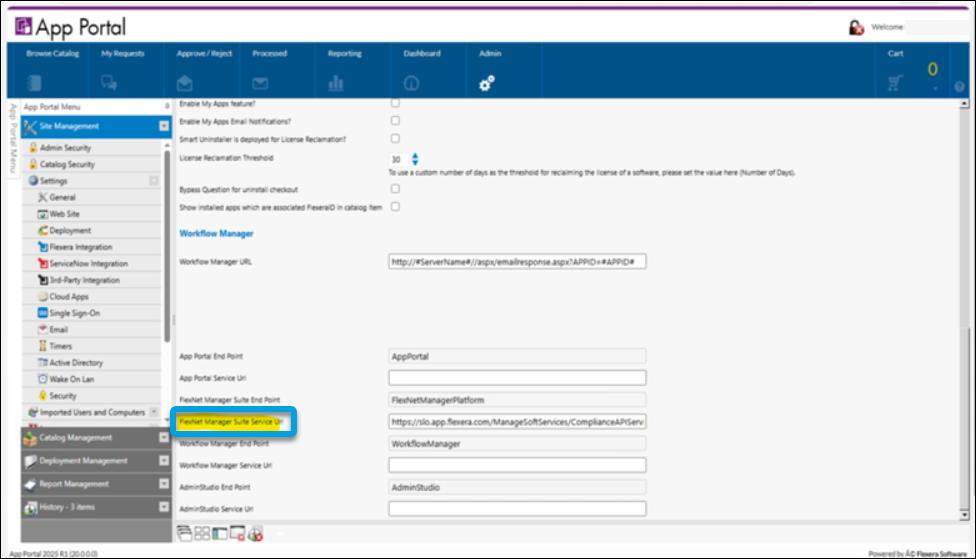Viewport: 976px width, 559px height.
Task: Enable My Apps feature checkbox
Action: pos(395,103)
